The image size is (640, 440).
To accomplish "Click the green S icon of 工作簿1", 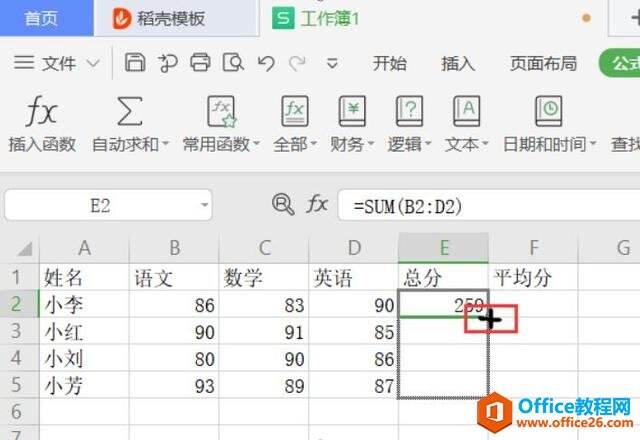I will [x=283, y=18].
